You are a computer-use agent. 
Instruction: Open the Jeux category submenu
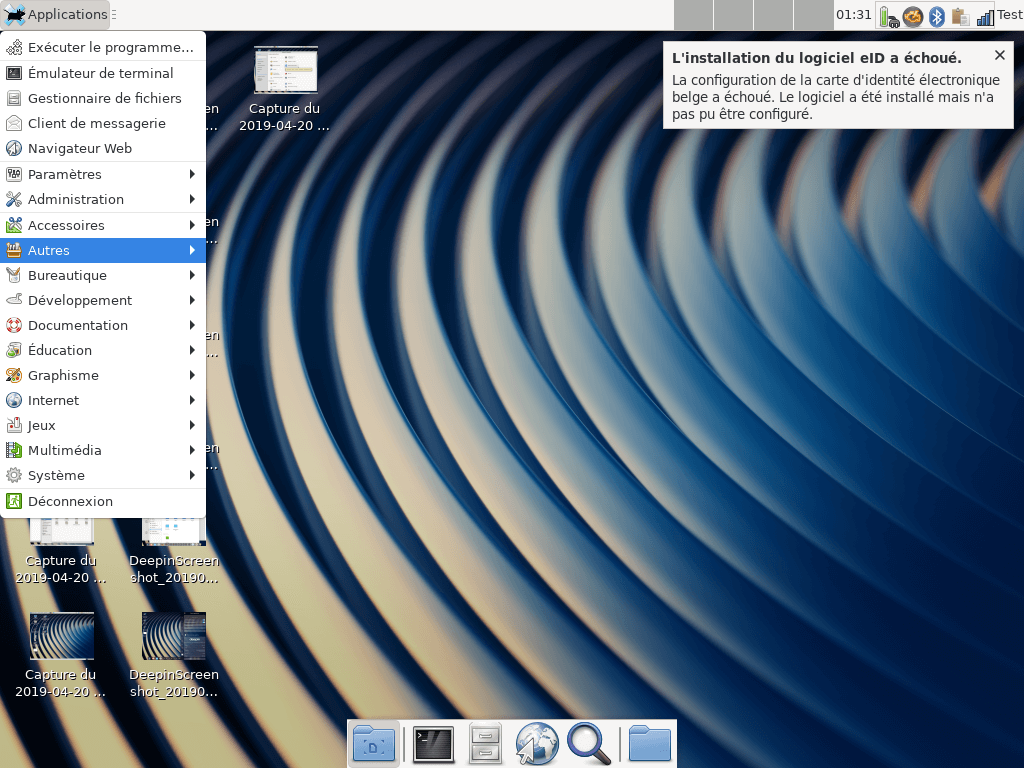point(103,425)
